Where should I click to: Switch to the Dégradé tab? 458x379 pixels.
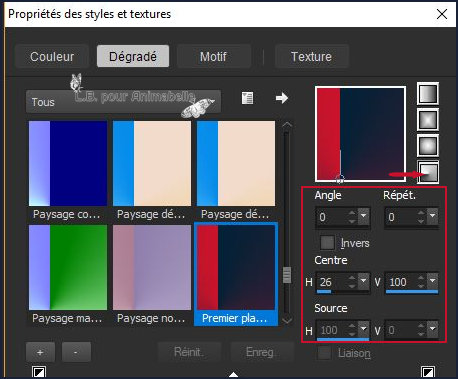(x=133, y=56)
